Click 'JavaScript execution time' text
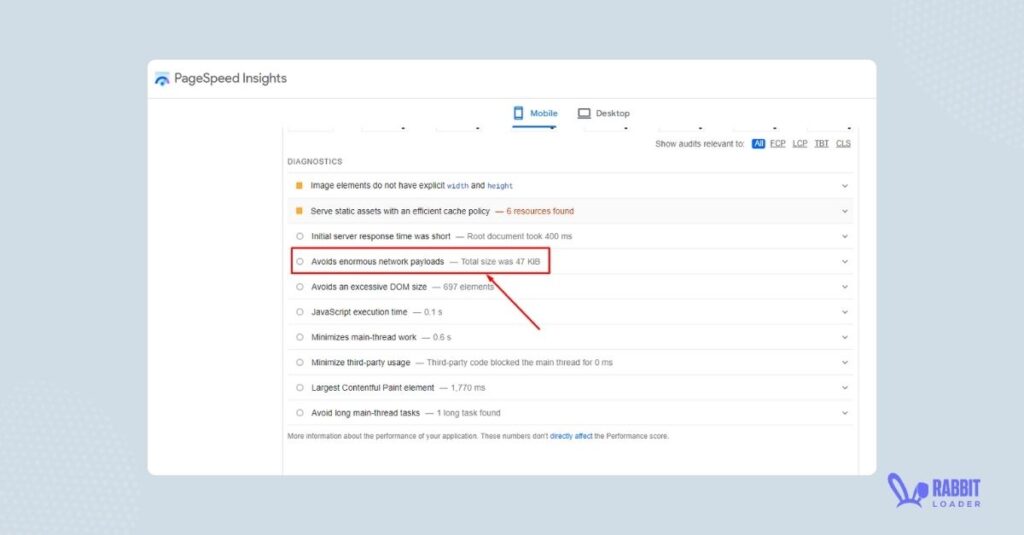The width and height of the screenshot is (1024, 535). tap(359, 312)
